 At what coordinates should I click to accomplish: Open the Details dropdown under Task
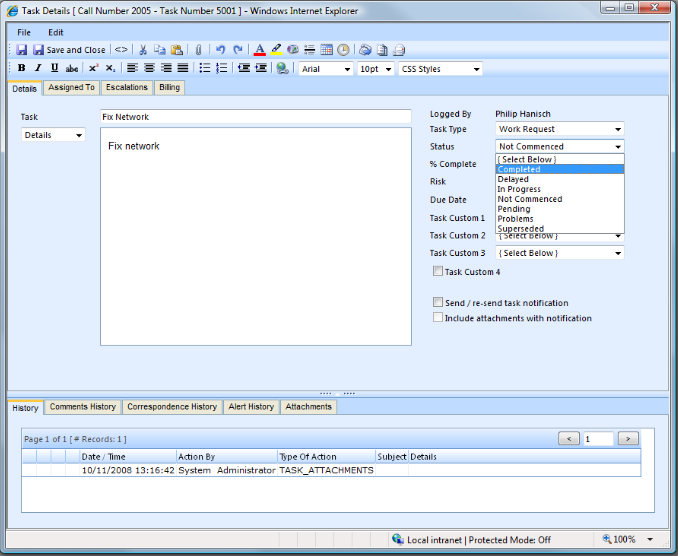pyautogui.click(x=53, y=135)
